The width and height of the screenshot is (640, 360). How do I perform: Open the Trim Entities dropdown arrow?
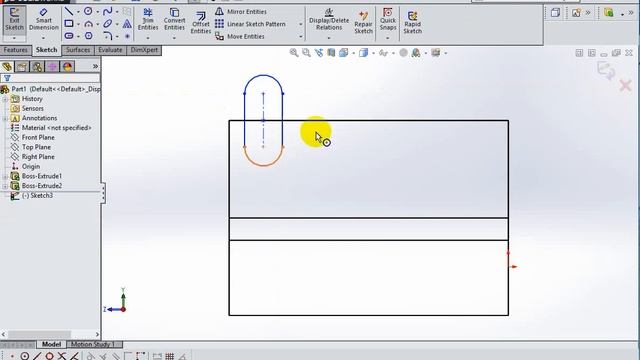[148, 38]
